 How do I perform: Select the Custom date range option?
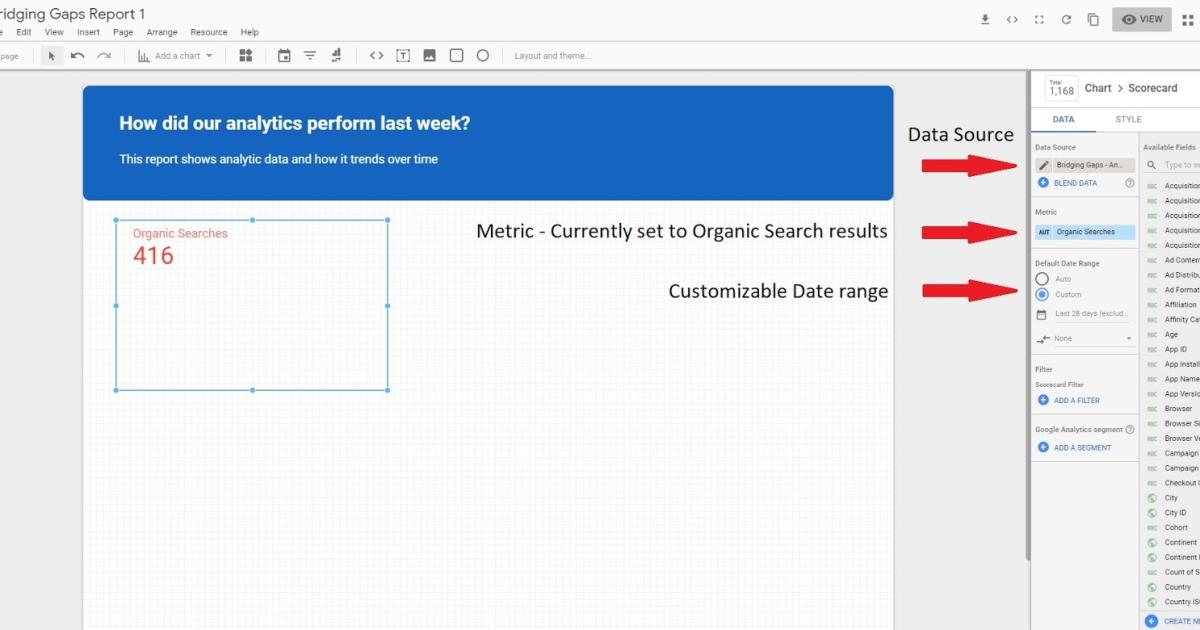point(1042,295)
